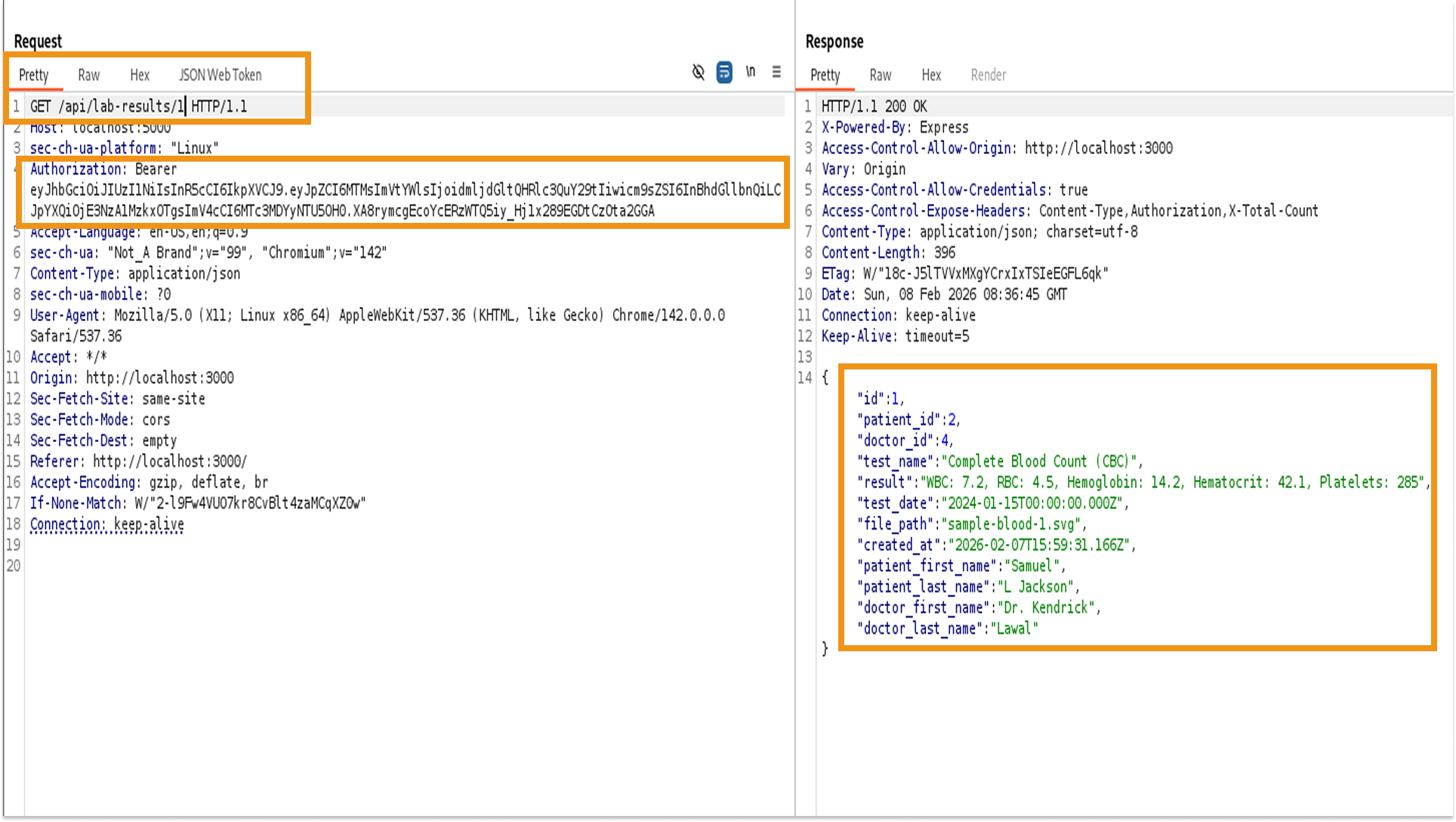Click the HTTP/1.1 200 OK status line
This screenshot has width=1456, height=822.
874,107
